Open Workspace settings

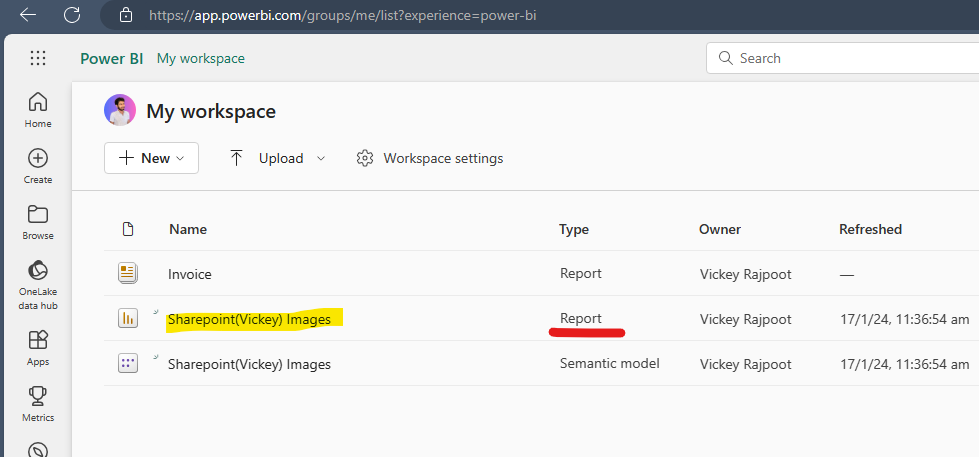click(430, 158)
